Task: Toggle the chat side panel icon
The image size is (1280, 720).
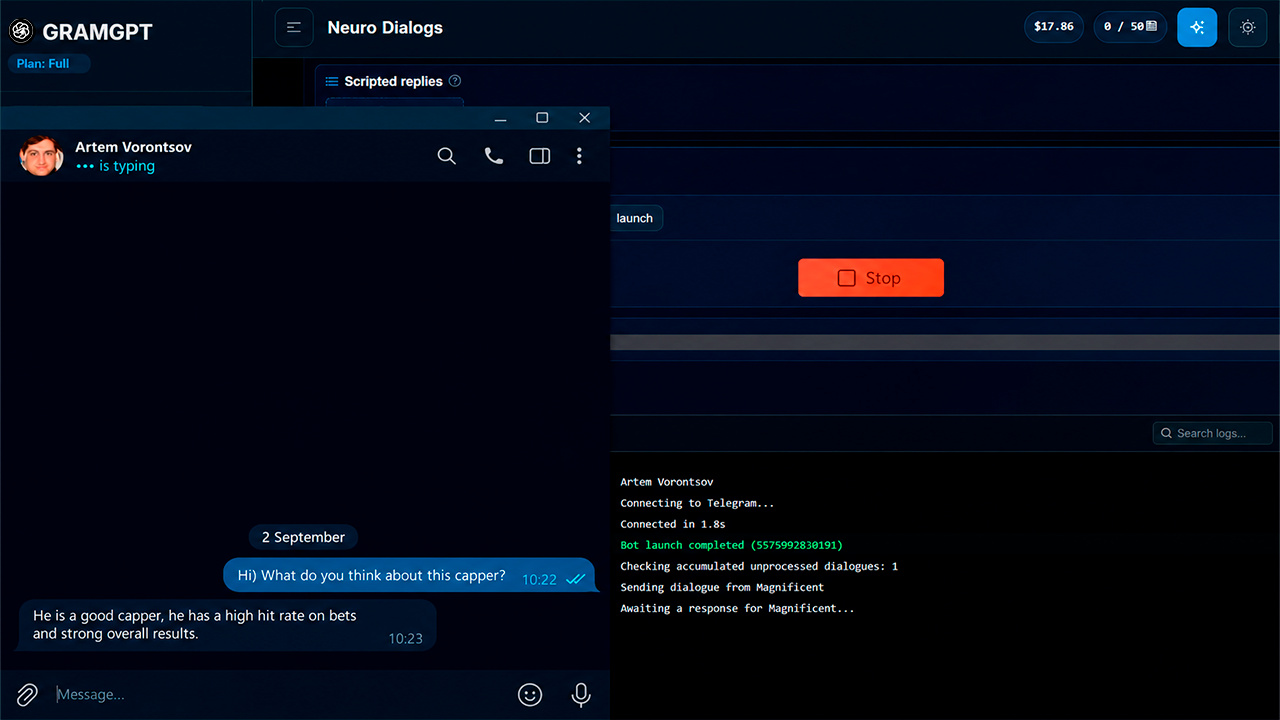Action: click(x=540, y=156)
